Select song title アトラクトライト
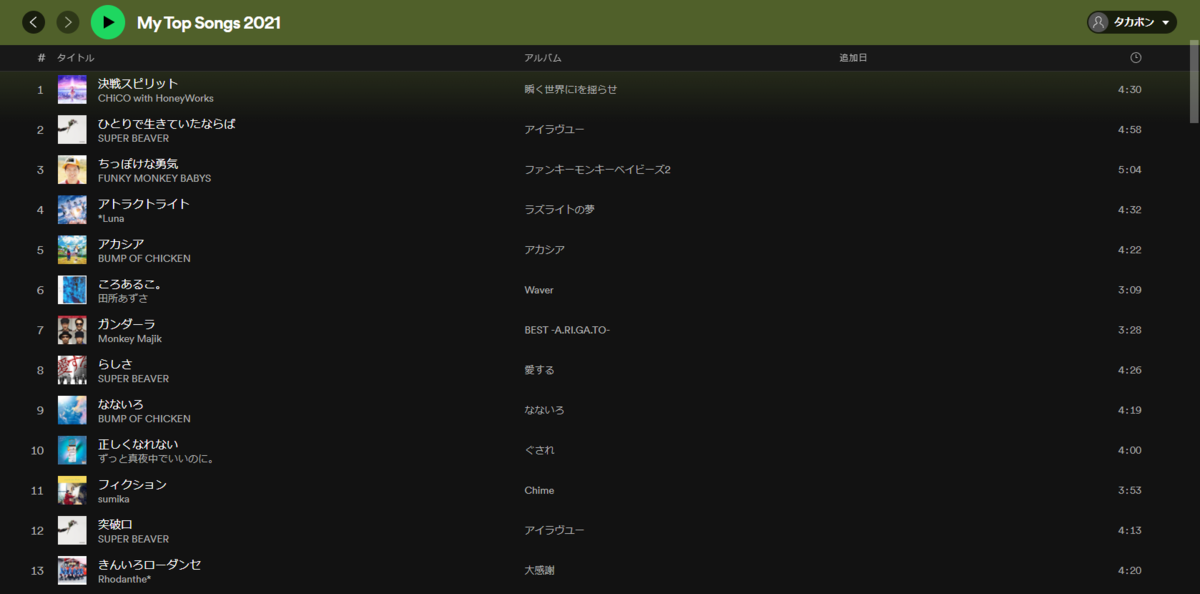 pos(144,203)
